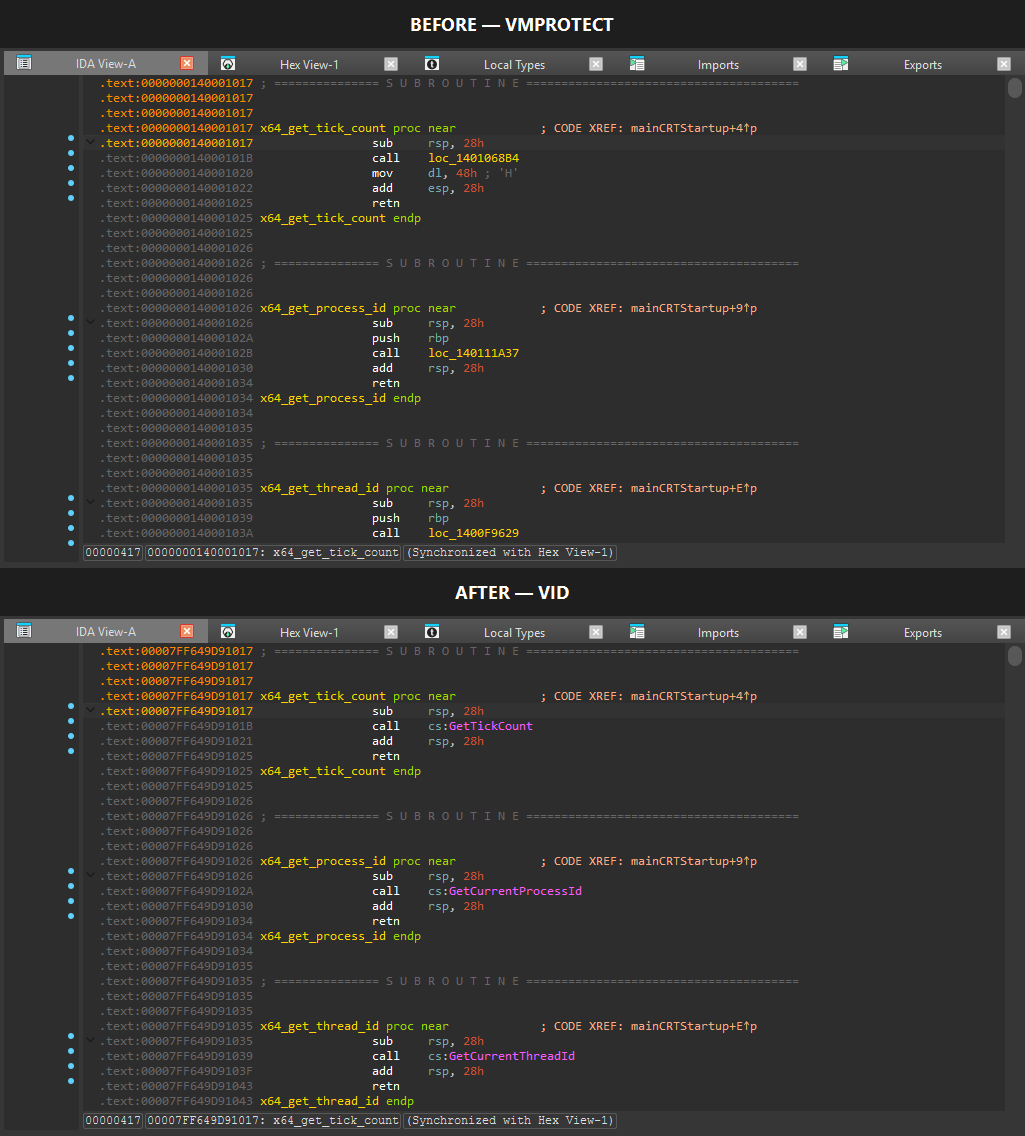The image size is (1025, 1136).
Task: Close Hex View-1 tab in the AFTER panel
Action: click(391, 632)
